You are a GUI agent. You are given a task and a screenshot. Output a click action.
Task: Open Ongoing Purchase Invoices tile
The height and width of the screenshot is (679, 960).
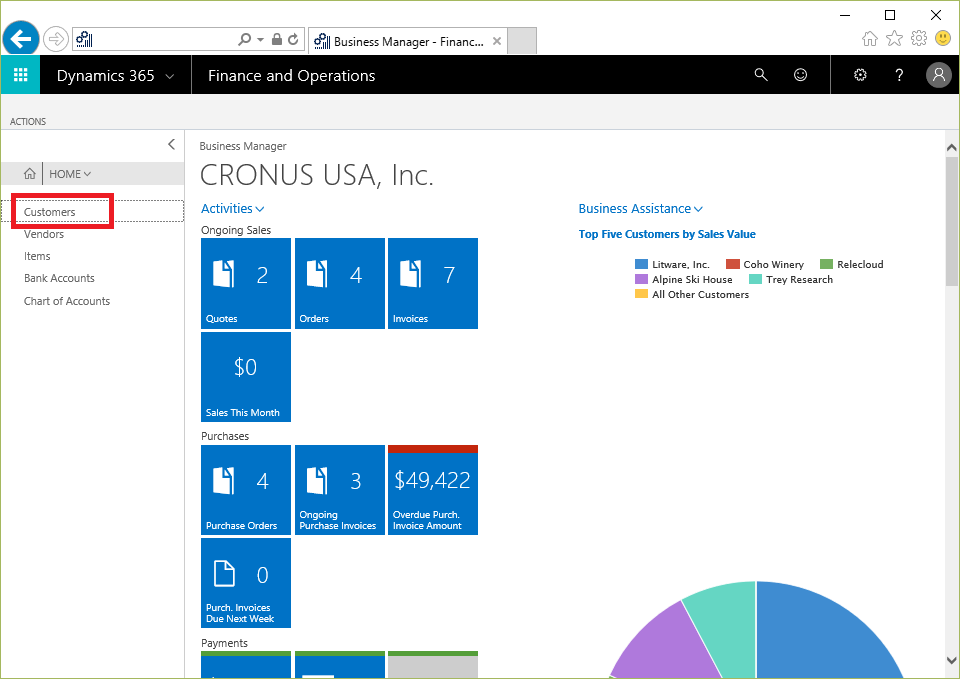[x=340, y=490]
